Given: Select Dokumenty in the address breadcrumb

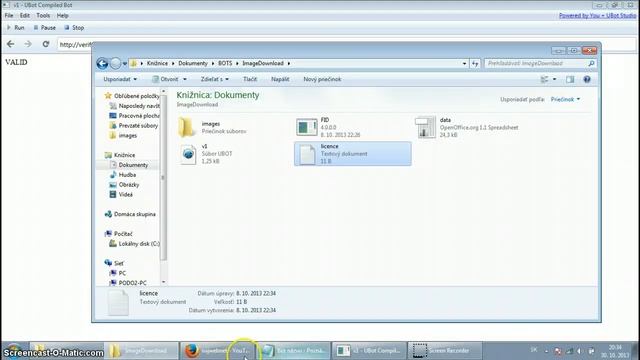Looking at the screenshot, I should tap(193, 63).
